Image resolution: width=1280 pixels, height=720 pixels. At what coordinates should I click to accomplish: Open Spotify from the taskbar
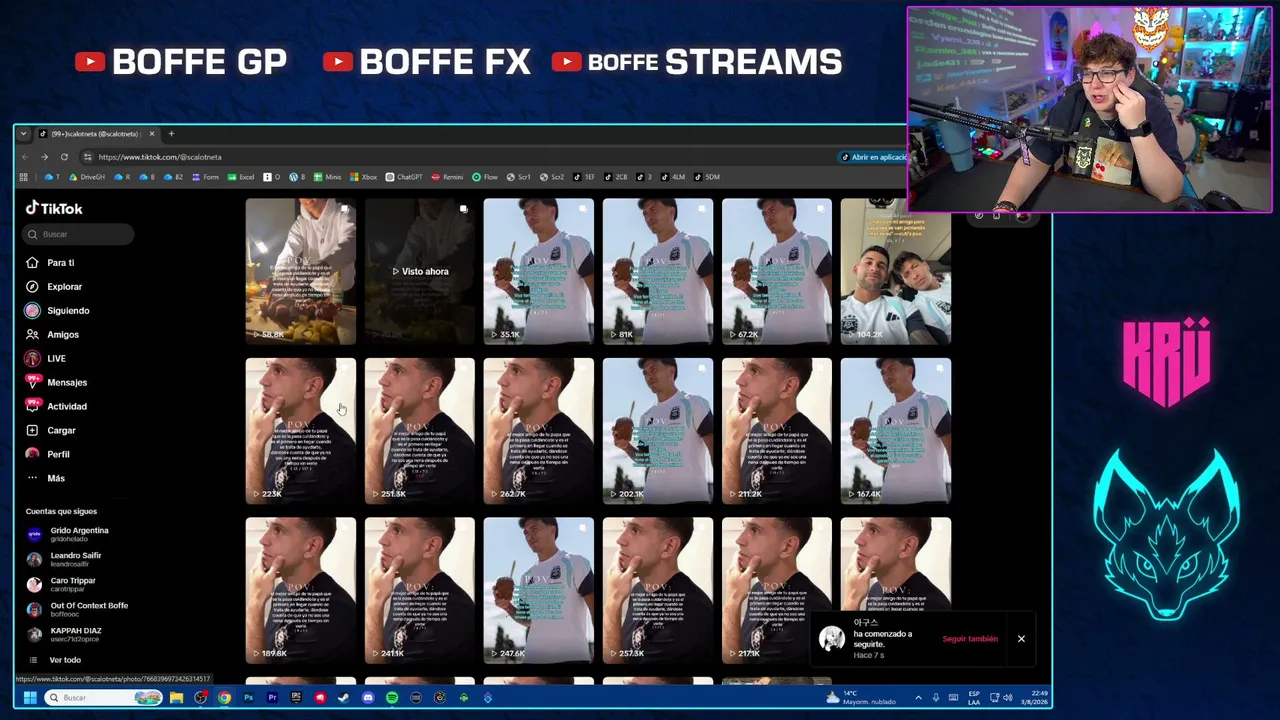coord(392,698)
